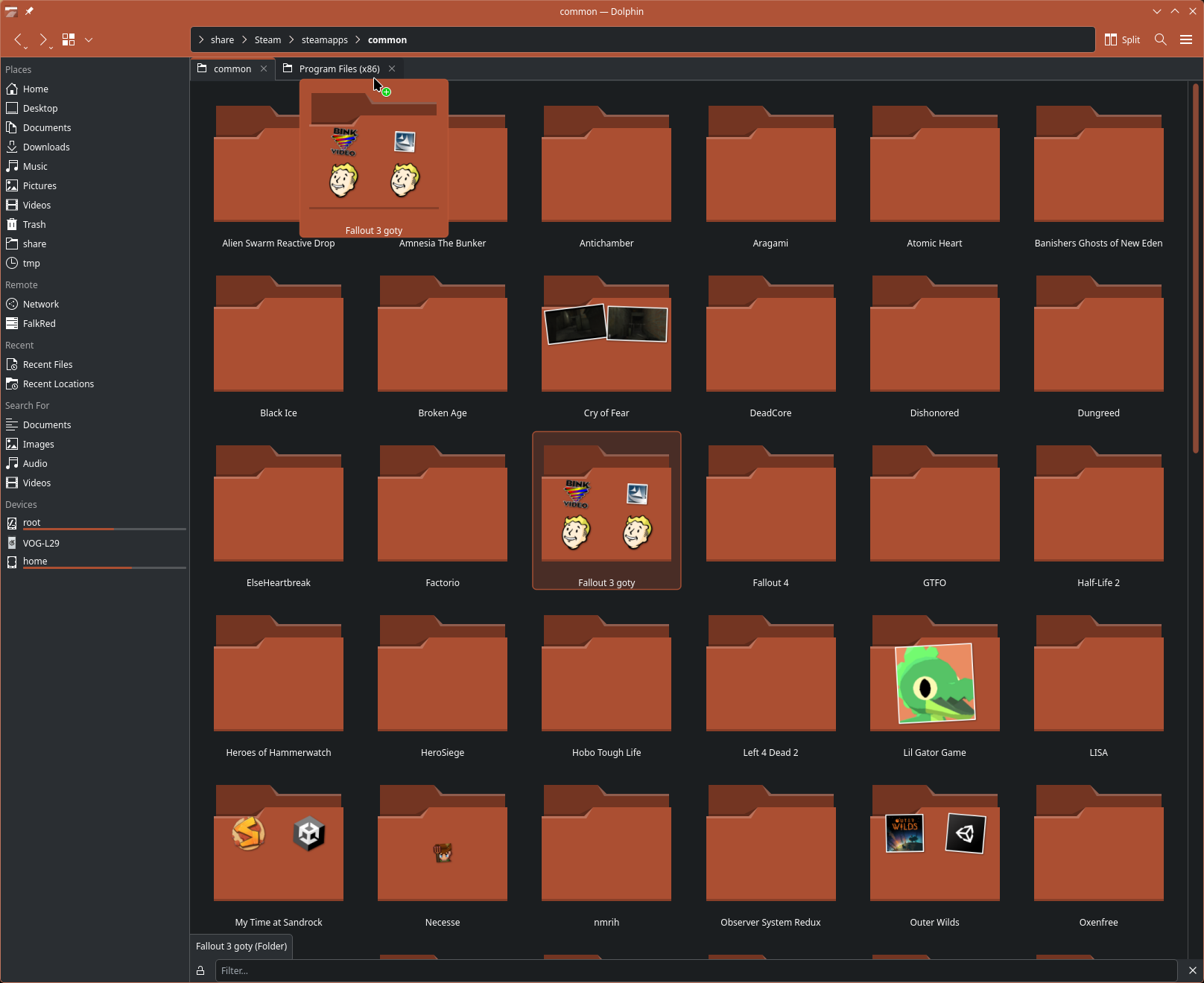This screenshot has height=983, width=1204.
Task: Close the filter bar
Action: 1192,970
